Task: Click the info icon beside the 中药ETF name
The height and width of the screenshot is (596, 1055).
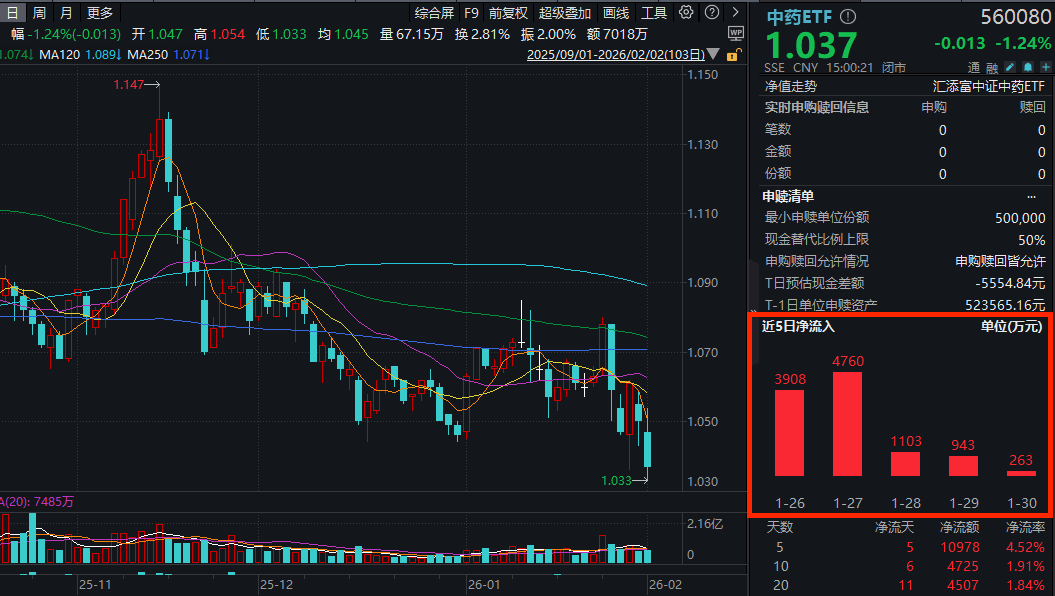Action: pyautogui.click(x=847, y=16)
